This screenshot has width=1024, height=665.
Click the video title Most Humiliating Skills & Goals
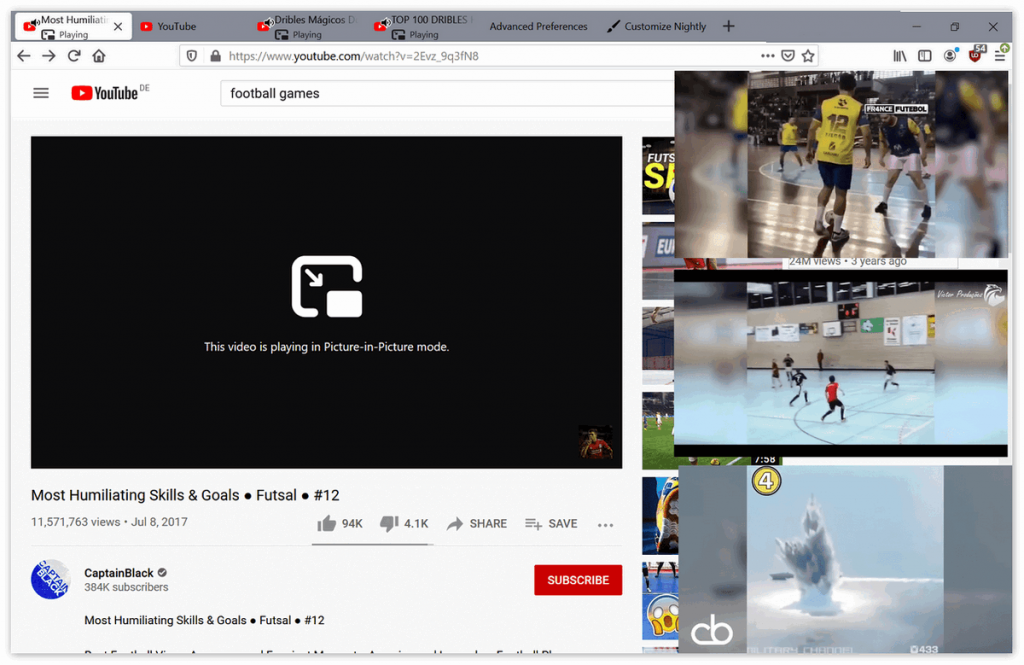[185, 495]
